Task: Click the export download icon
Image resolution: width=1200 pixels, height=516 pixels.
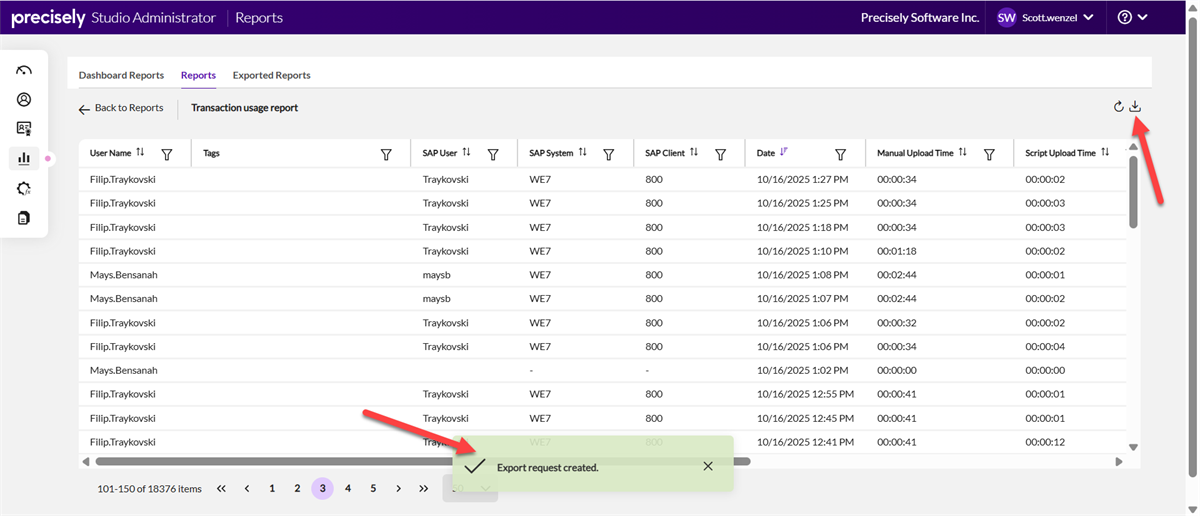Action: 1135,107
